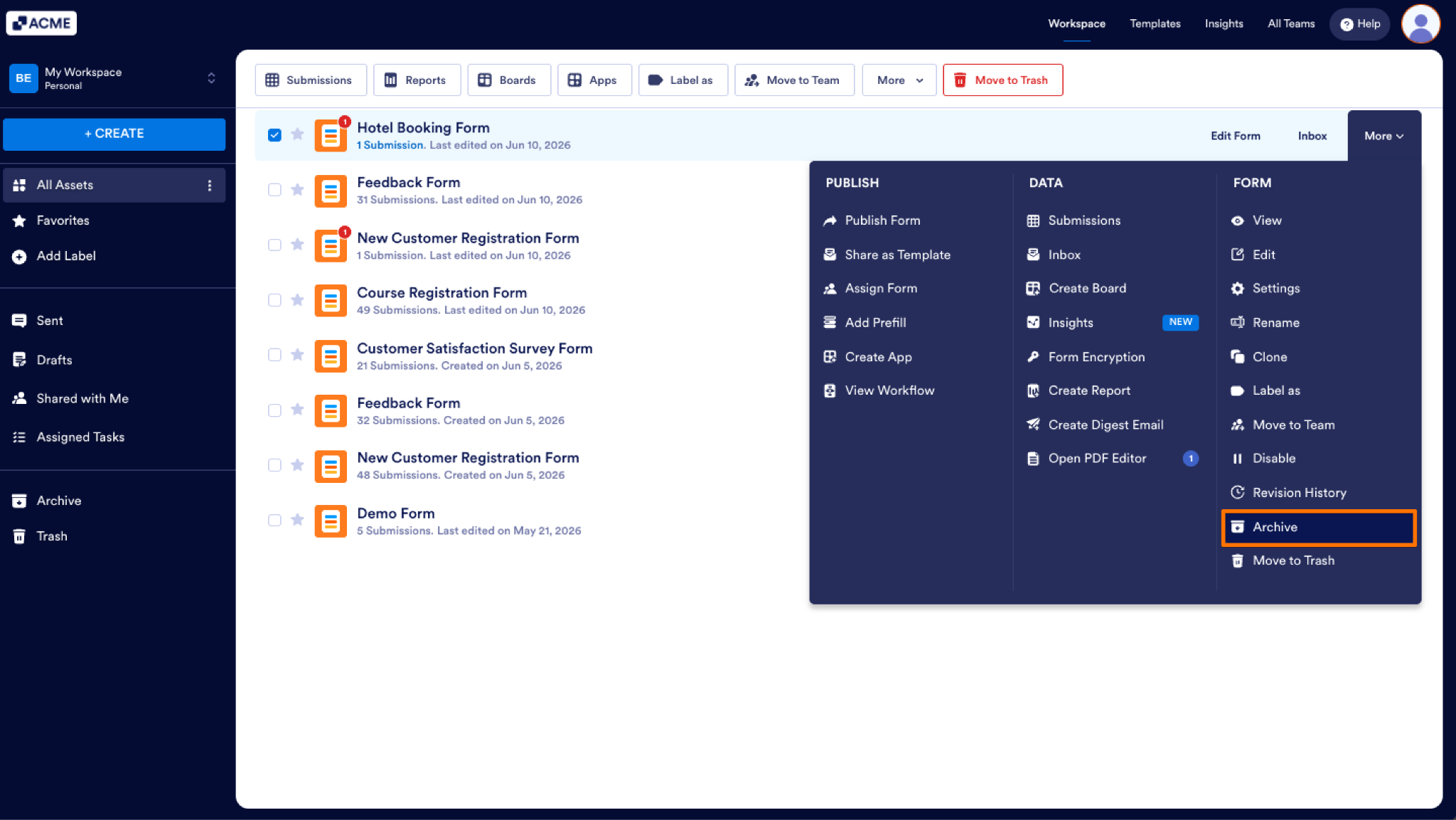Click the Move to Team toolbar button
The height and width of the screenshot is (820, 1456).
[794, 80]
